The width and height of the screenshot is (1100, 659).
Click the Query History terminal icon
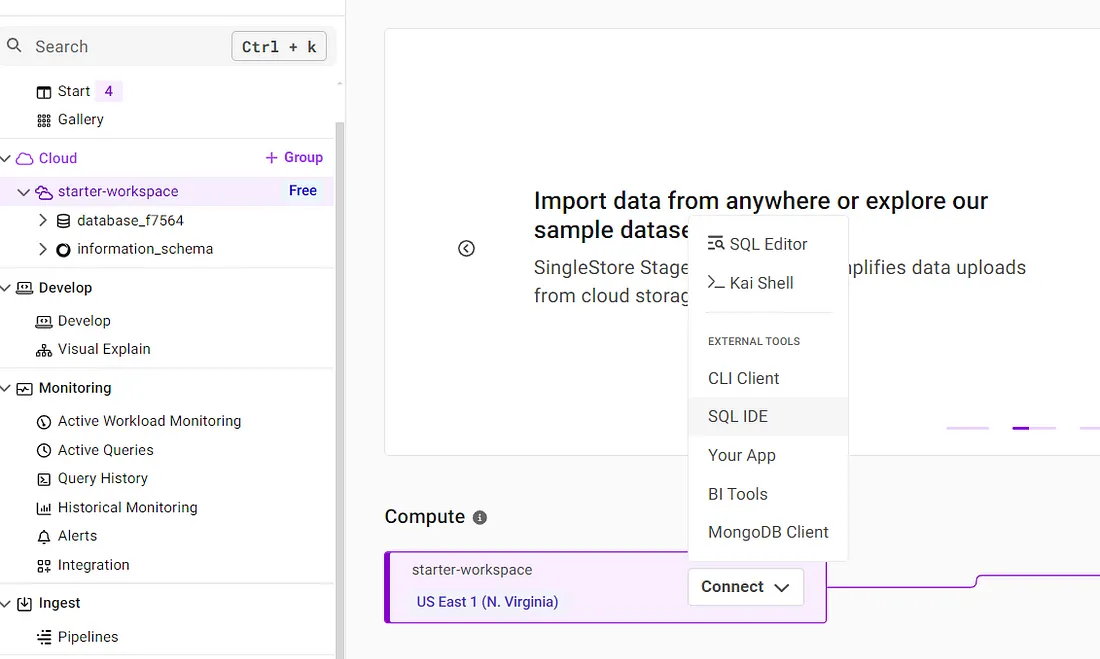[x=43, y=479]
